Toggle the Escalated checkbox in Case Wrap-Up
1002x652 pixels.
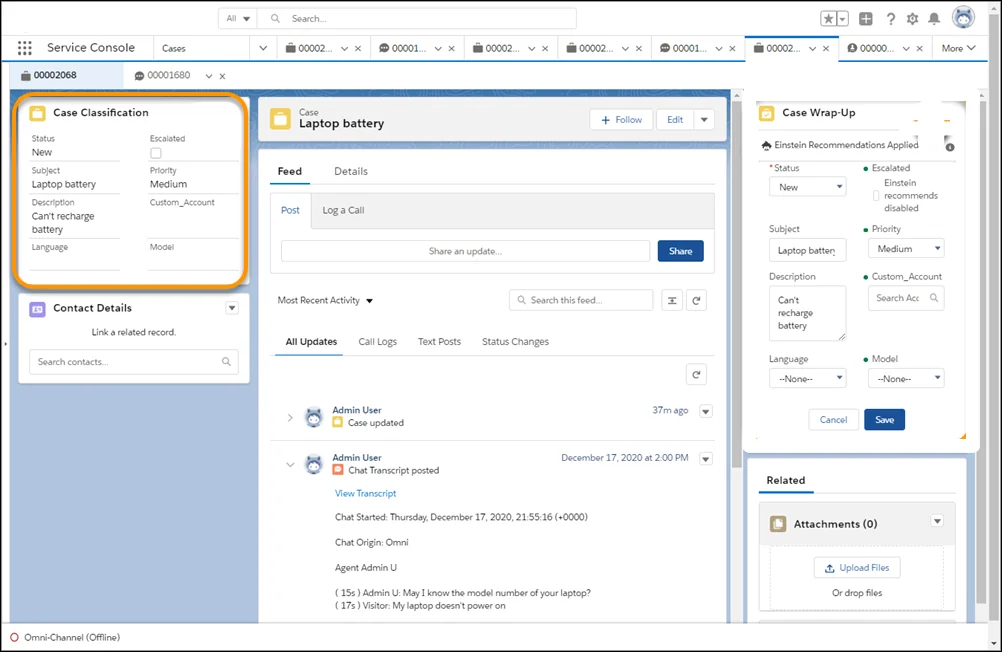(x=876, y=196)
